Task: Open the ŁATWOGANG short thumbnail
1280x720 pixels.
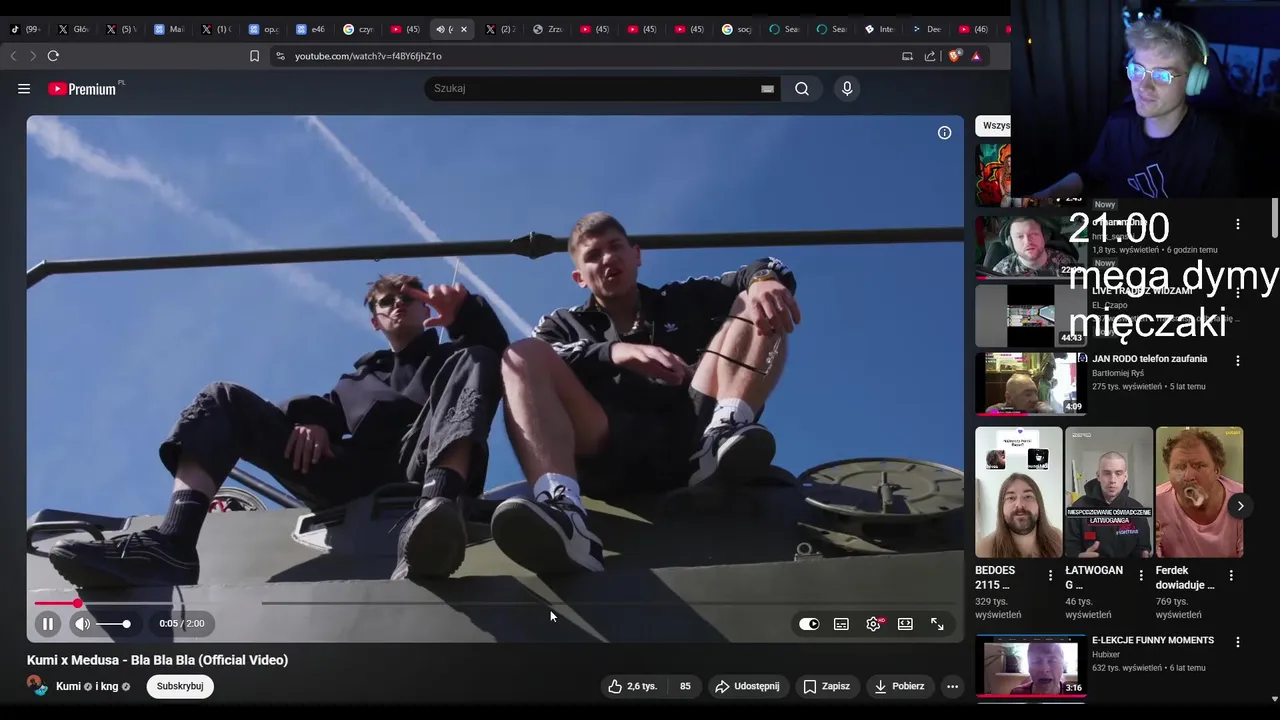Action: (1109, 492)
